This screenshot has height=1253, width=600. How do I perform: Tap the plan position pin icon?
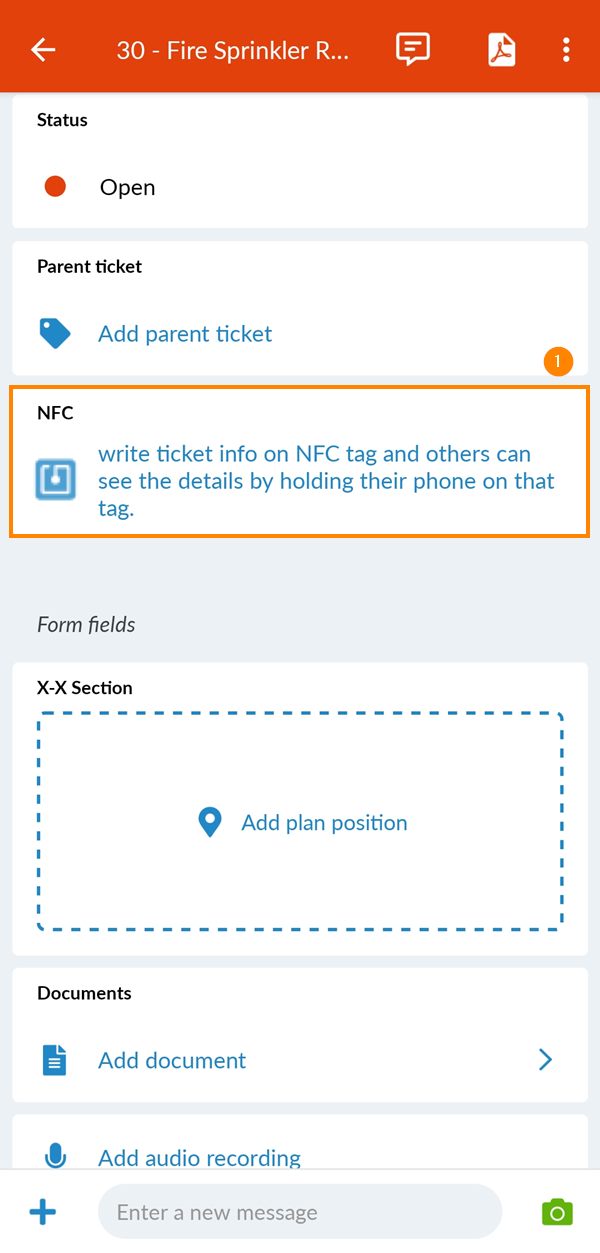[209, 822]
